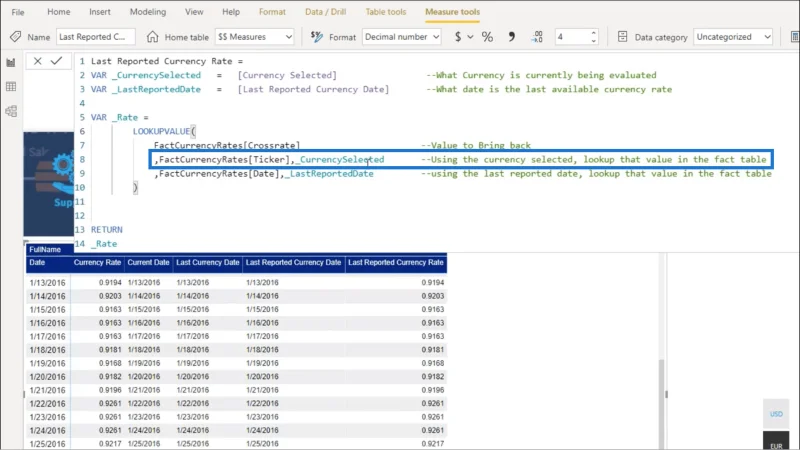The height and width of the screenshot is (450, 800).
Task: Open the Modeling ribbon tab
Action: (147, 12)
